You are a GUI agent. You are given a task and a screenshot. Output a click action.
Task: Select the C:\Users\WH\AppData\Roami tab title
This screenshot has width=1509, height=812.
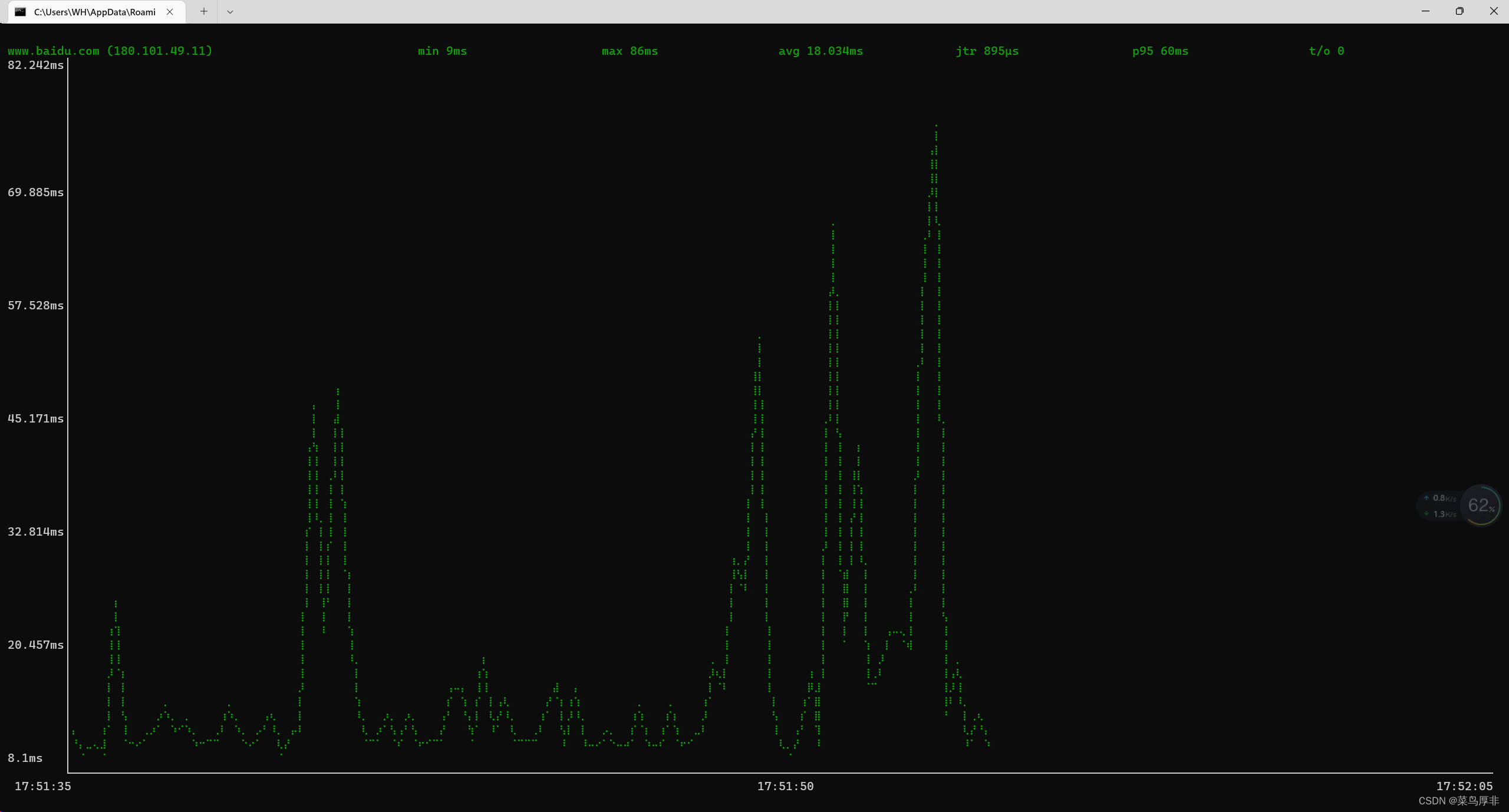(95, 12)
